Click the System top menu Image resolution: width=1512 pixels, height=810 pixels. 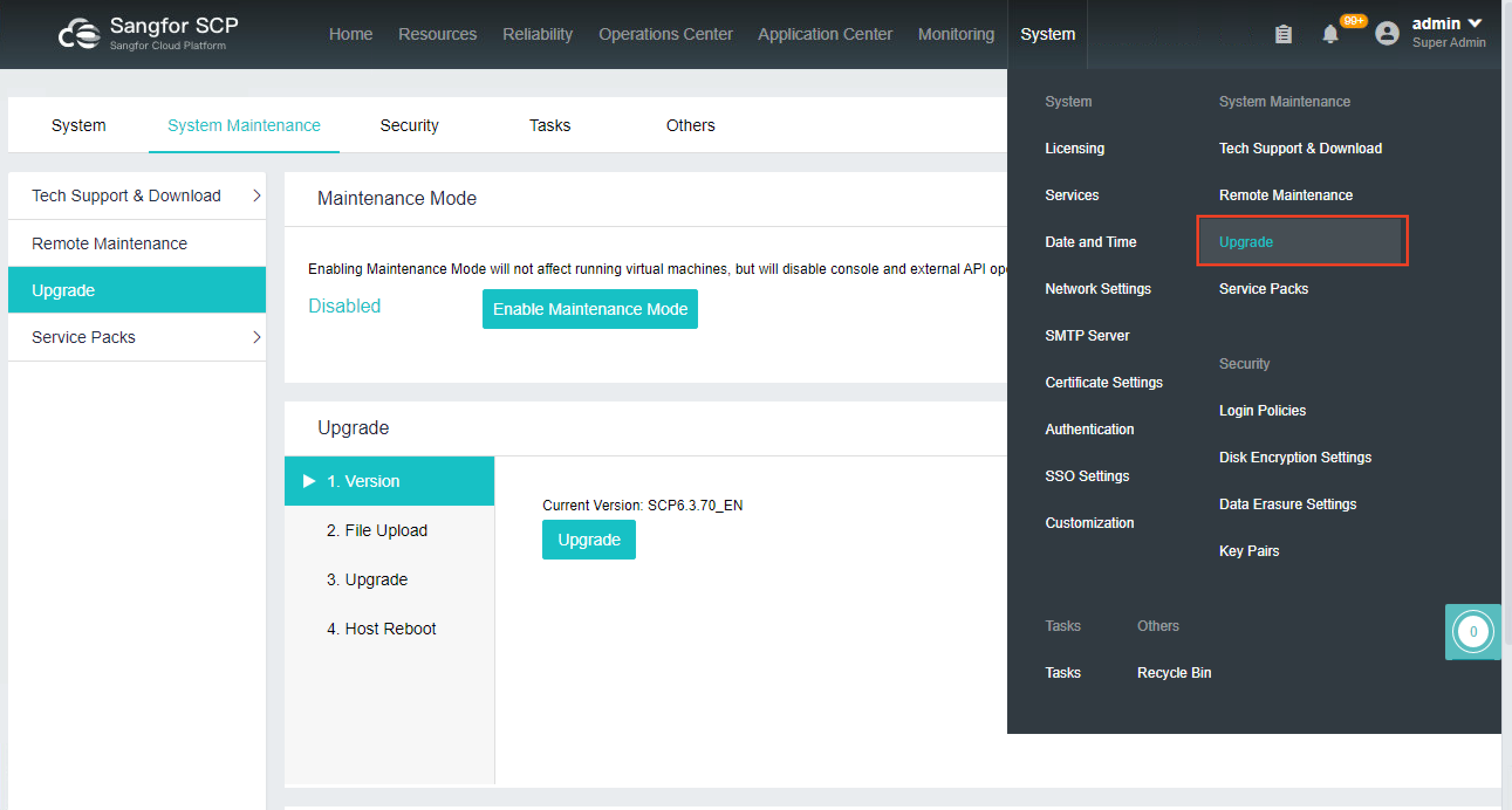point(1048,34)
